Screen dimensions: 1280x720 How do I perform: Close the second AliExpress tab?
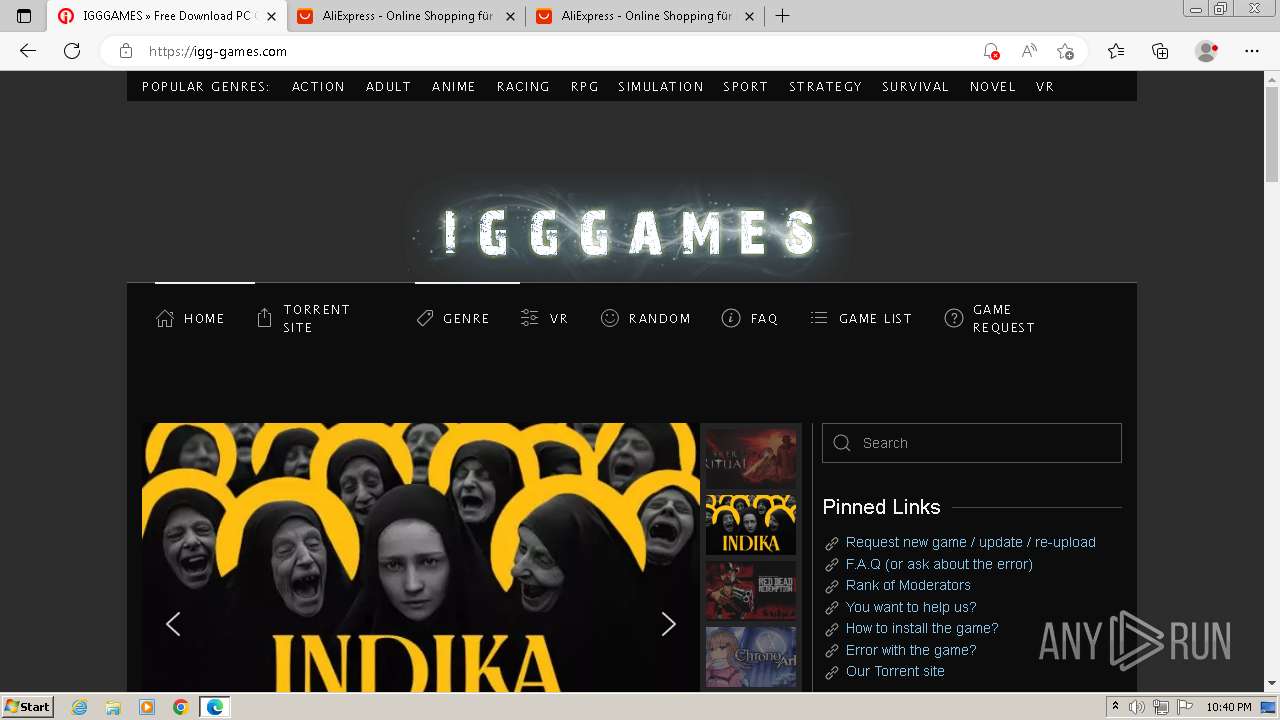tap(749, 16)
